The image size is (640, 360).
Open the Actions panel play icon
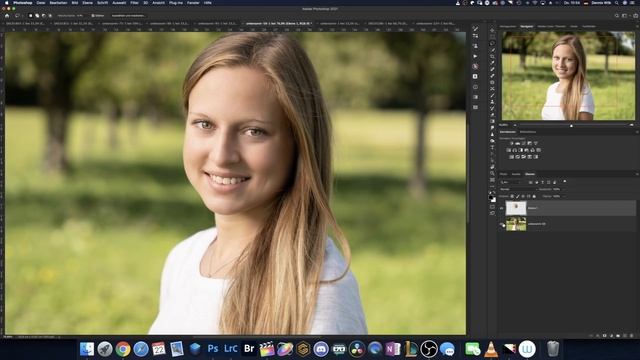point(475,56)
